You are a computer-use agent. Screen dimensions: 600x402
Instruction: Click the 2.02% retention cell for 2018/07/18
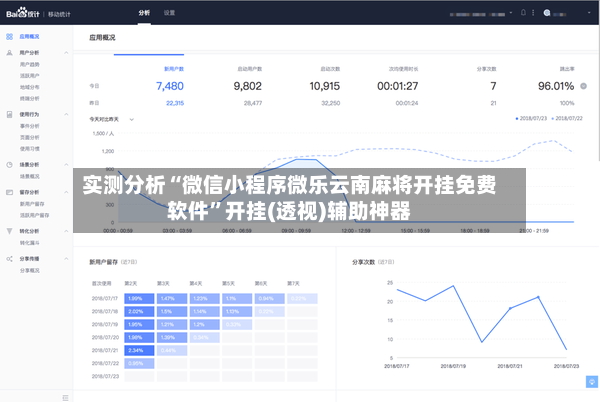tap(139, 311)
